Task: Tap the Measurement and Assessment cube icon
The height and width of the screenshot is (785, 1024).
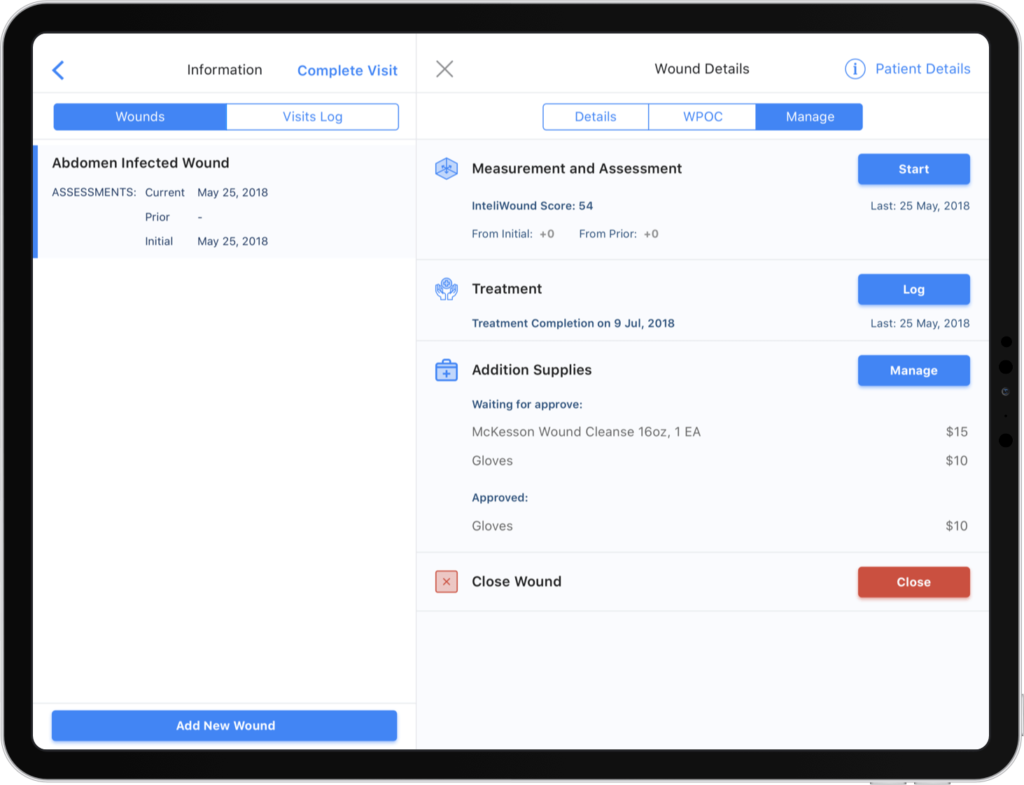Action: 447,168
